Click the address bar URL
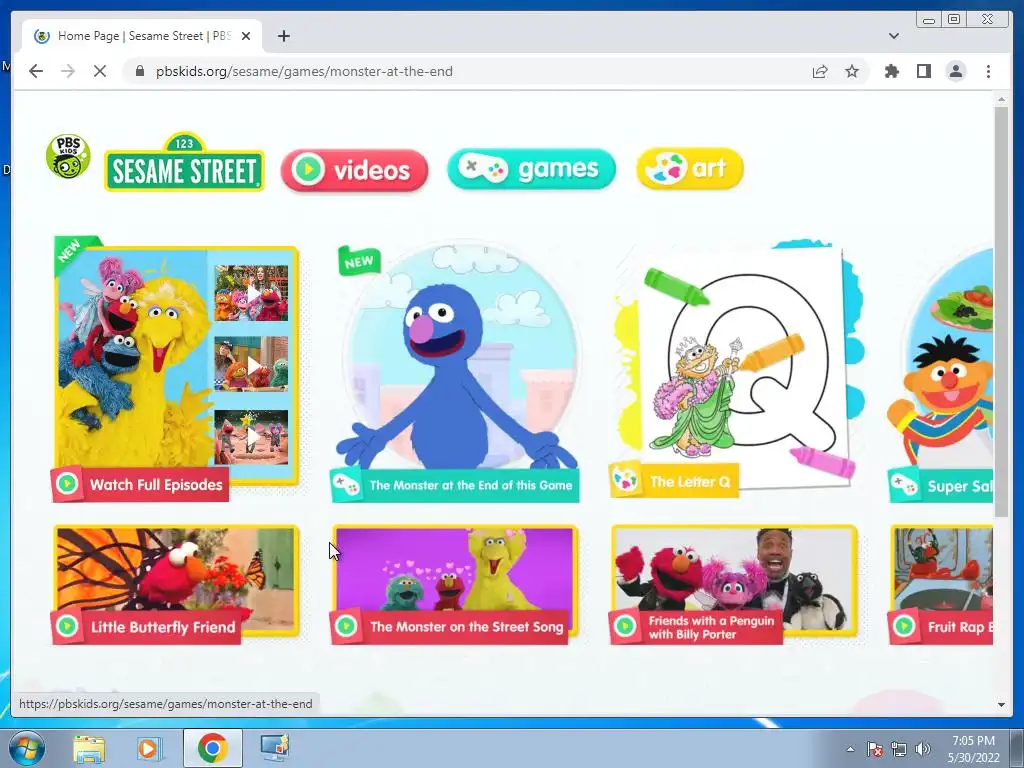This screenshot has height=768, width=1024. 304,71
